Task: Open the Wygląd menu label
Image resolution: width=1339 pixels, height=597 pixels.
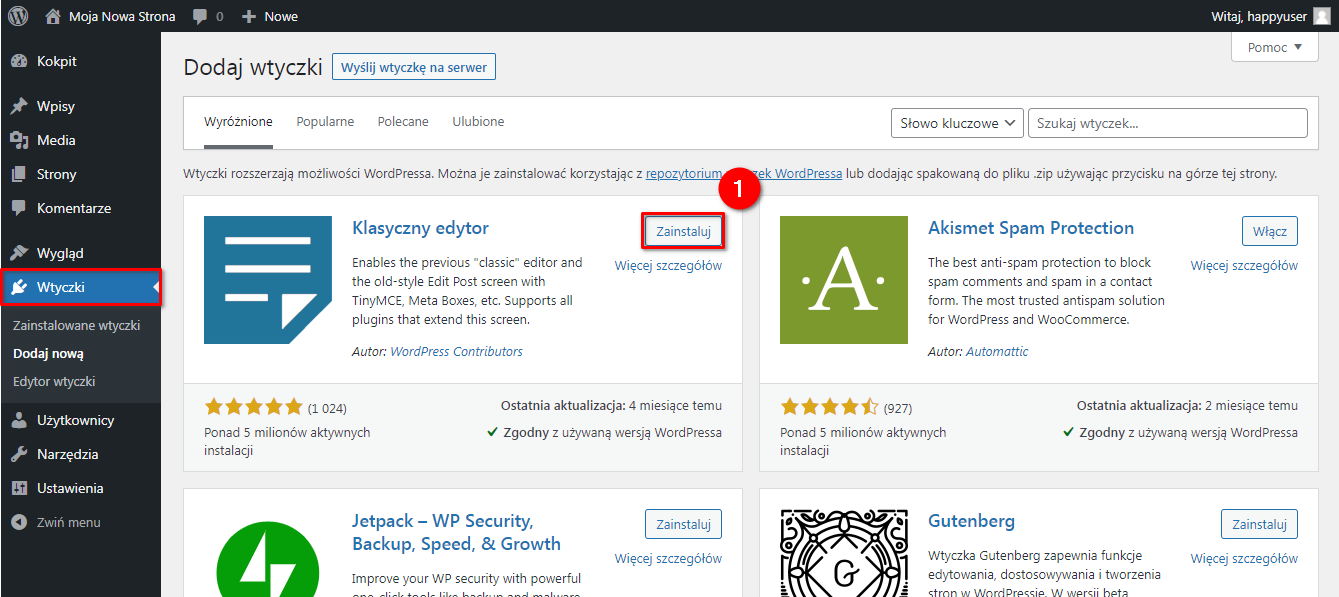Action: pos(60,253)
